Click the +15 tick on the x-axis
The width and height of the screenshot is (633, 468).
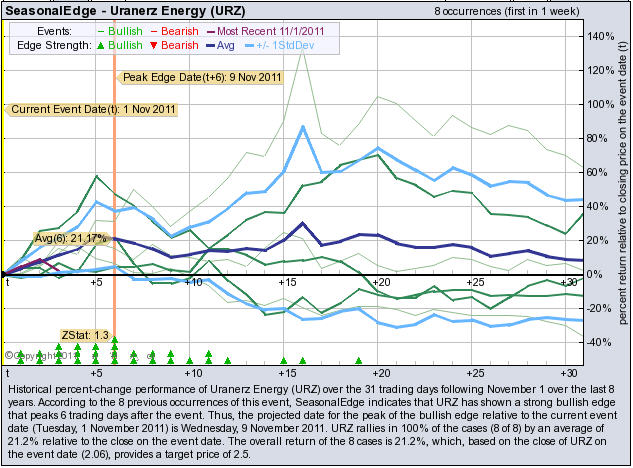(286, 283)
